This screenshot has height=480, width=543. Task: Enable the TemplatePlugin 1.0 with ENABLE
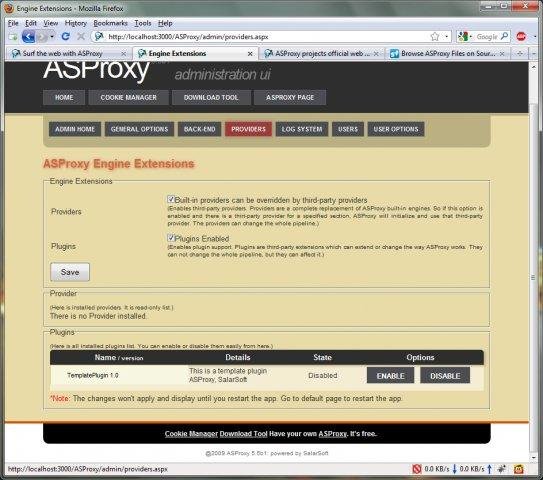[390, 376]
